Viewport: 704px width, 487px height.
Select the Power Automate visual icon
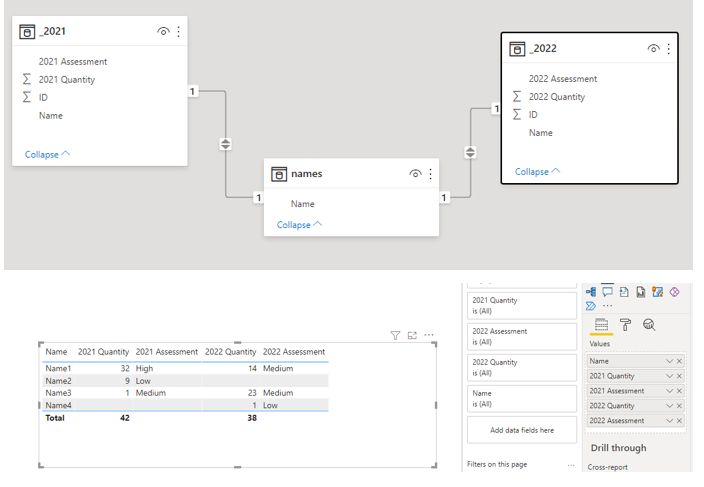pos(591,306)
